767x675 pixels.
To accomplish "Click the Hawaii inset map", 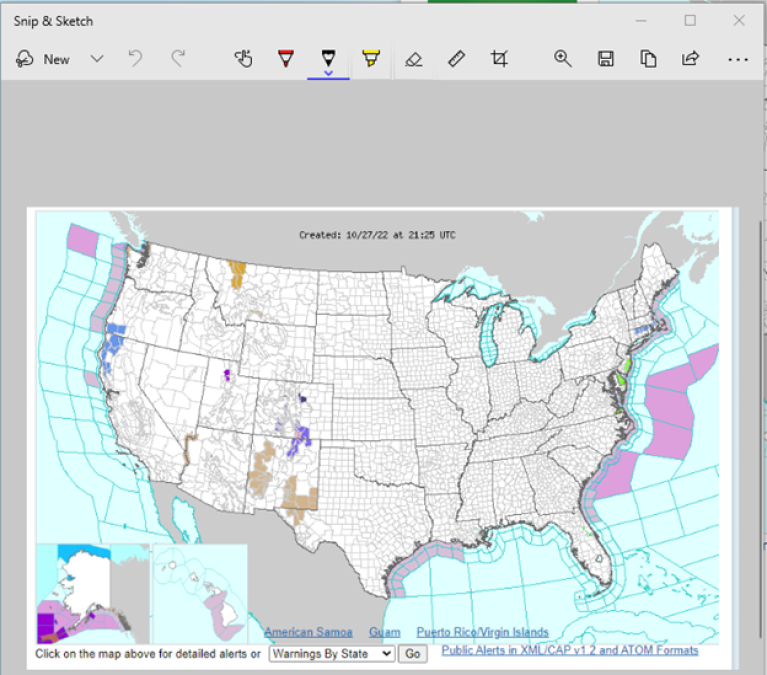I will pyautogui.click(x=201, y=594).
